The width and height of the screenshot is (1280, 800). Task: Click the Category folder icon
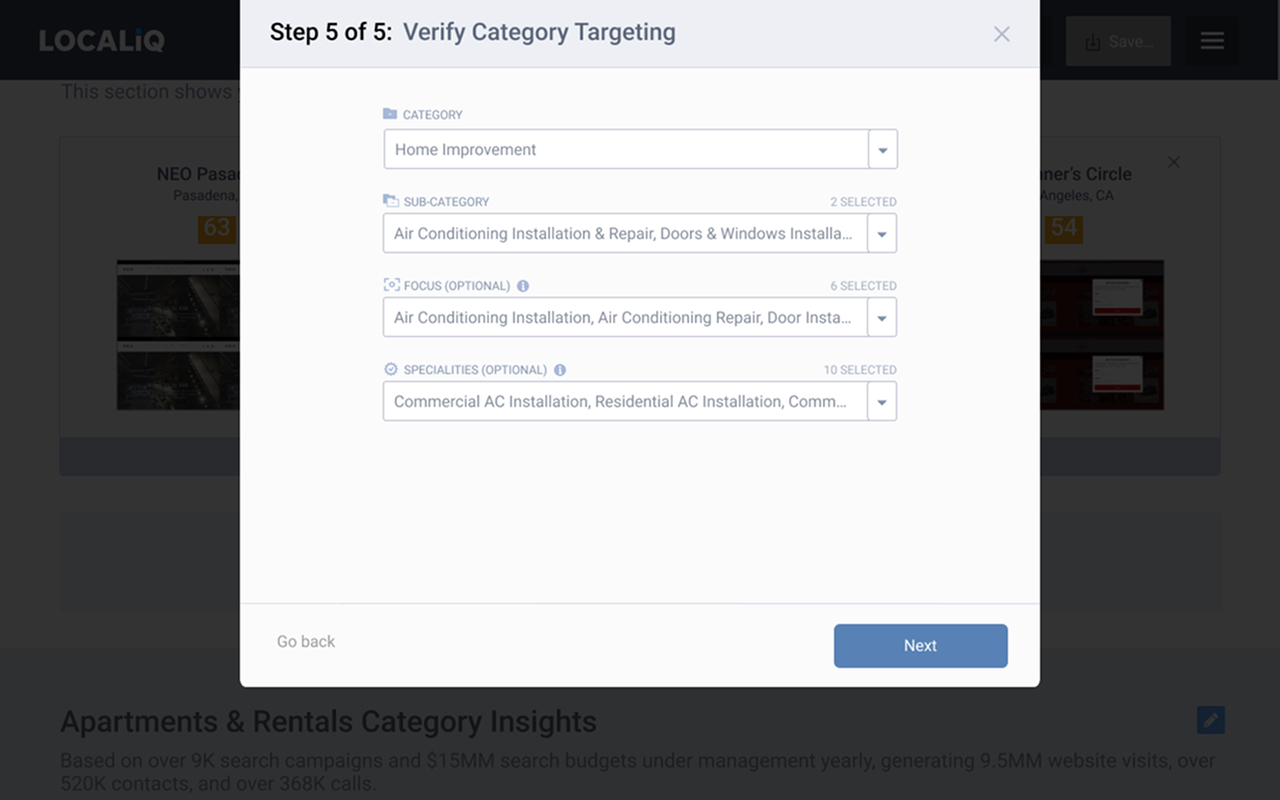pos(390,114)
